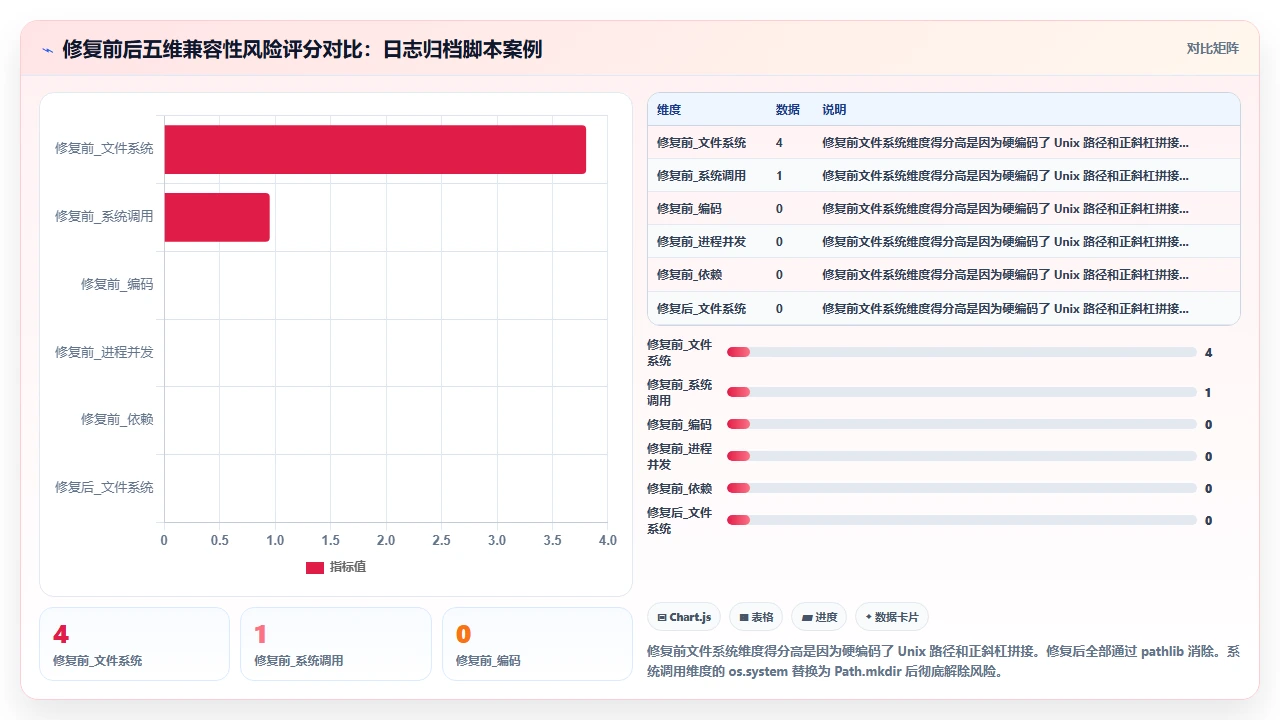This screenshot has height=720, width=1280.
Task: Click the 对比矩阵 label in header
Action: 1212,48
